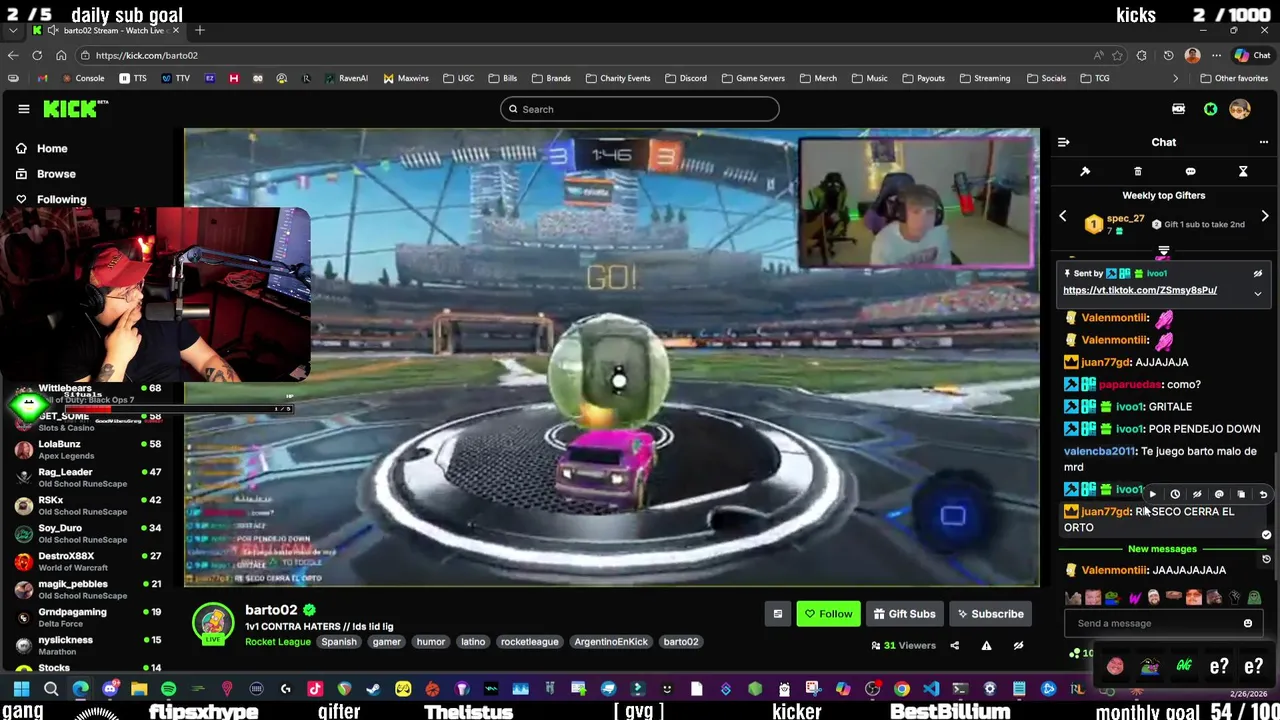Image resolution: width=1280 pixels, height=720 pixels.
Task: Click the Follow button
Action: tap(829, 614)
